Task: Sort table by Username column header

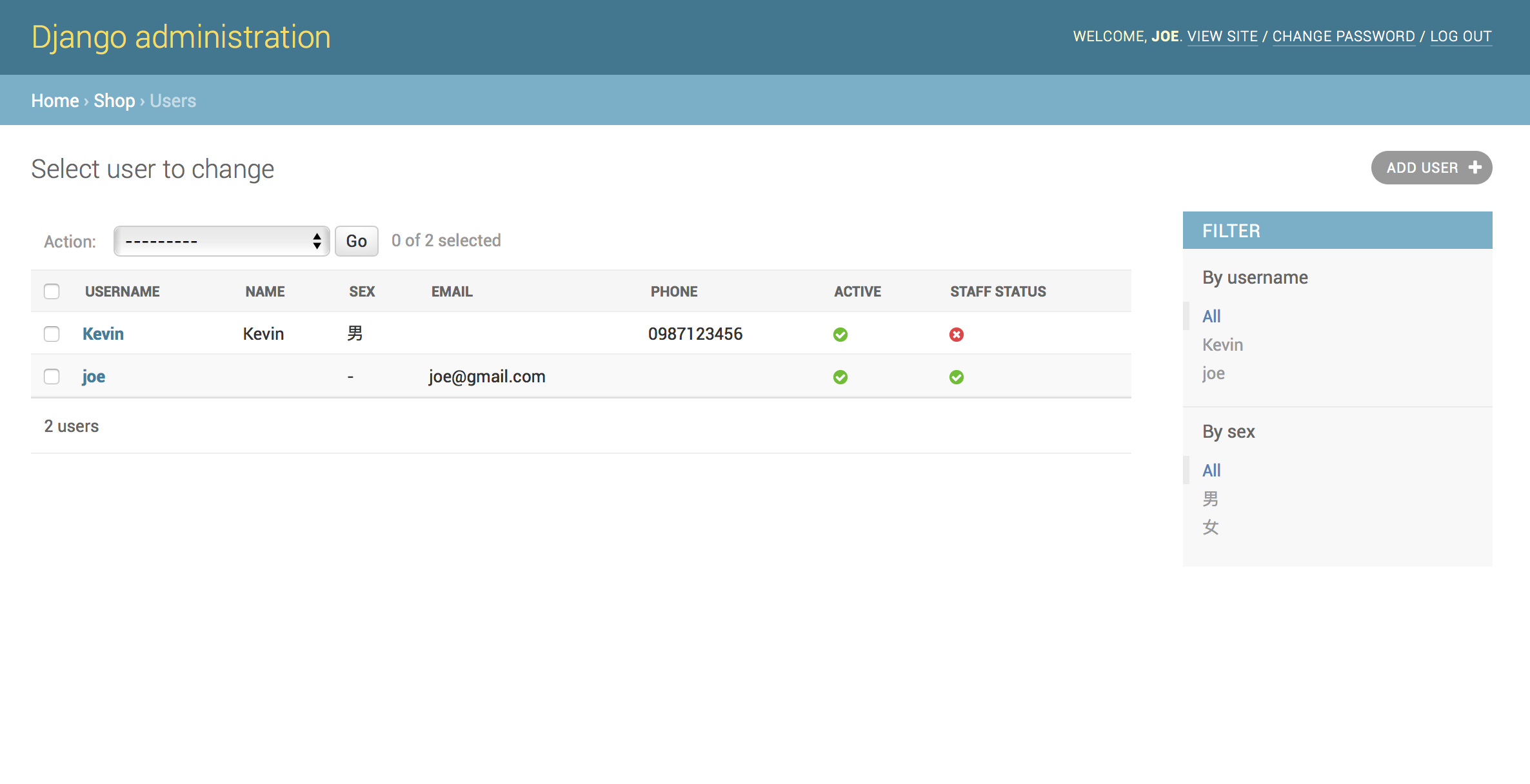Action: pyautogui.click(x=122, y=291)
